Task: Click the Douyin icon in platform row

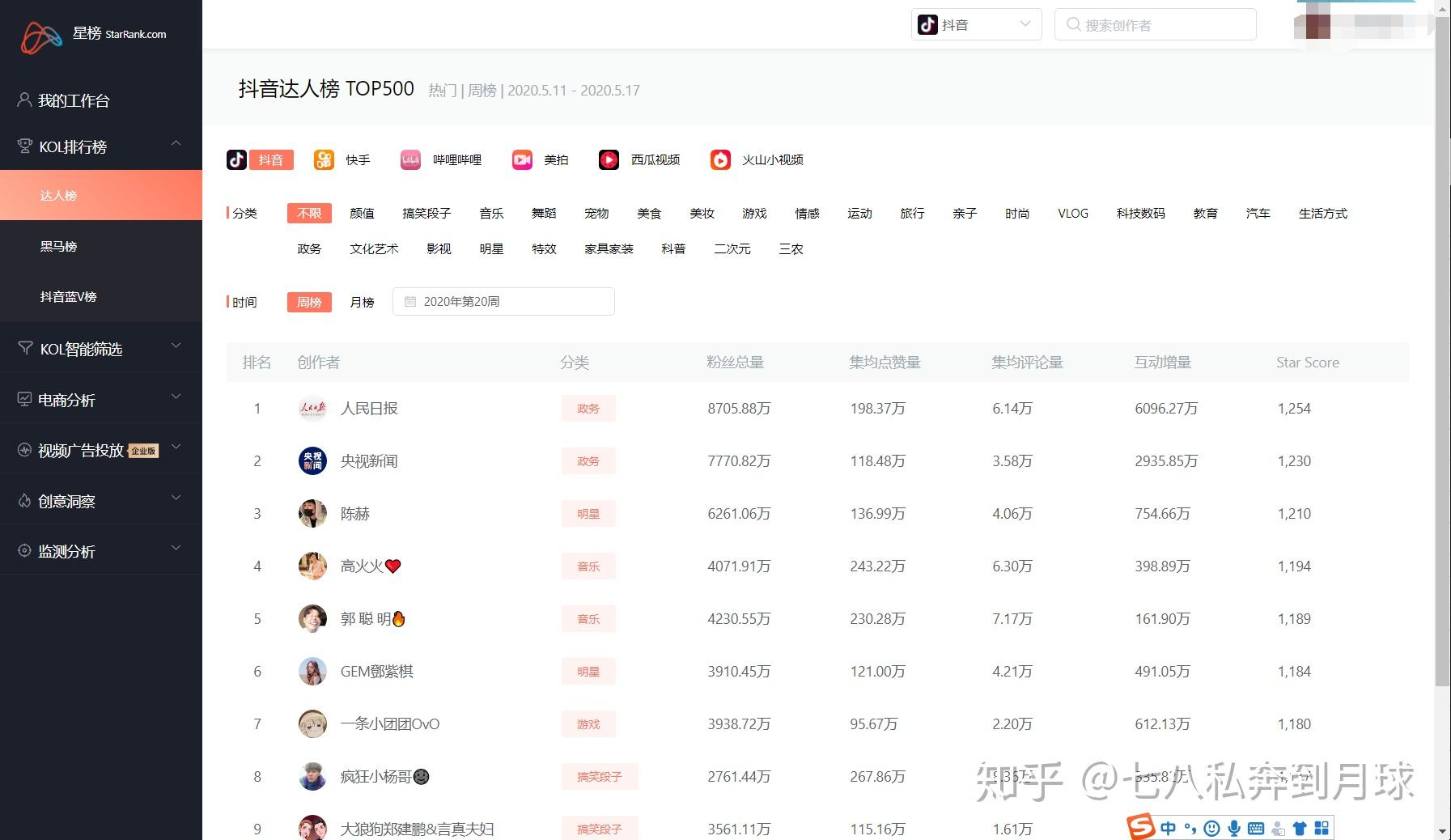Action: pyautogui.click(x=237, y=160)
